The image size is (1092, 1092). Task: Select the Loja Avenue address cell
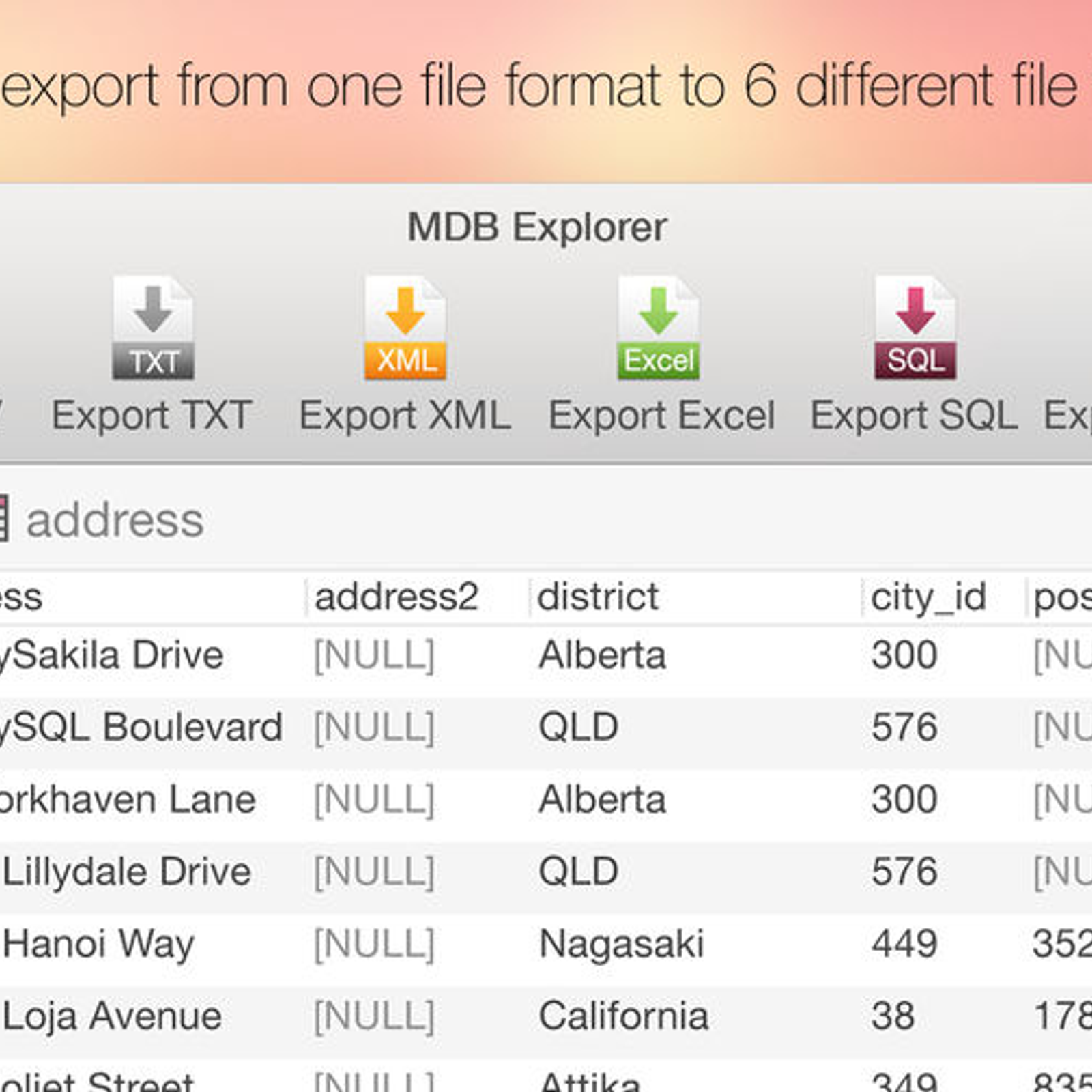pyautogui.click(x=112, y=1017)
